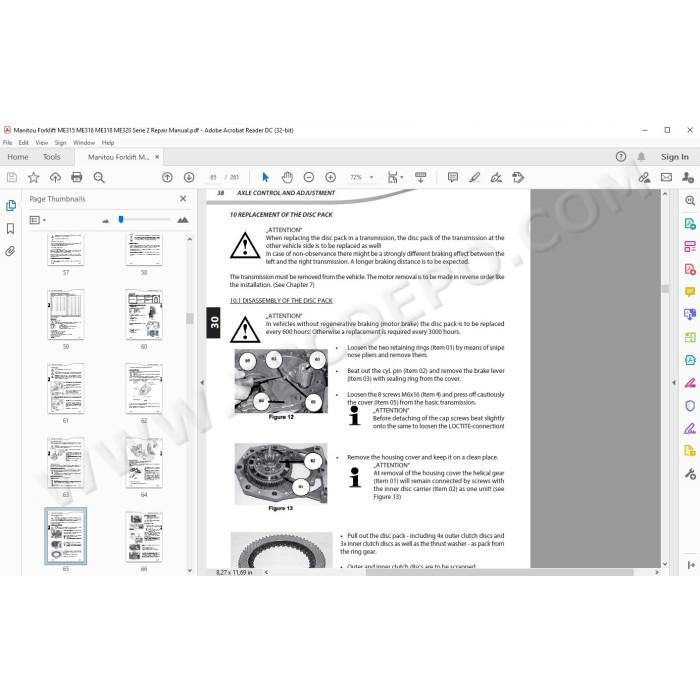The width and height of the screenshot is (700, 700).
Task: Select page 57 thumbnail
Action: tap(66, 249)
